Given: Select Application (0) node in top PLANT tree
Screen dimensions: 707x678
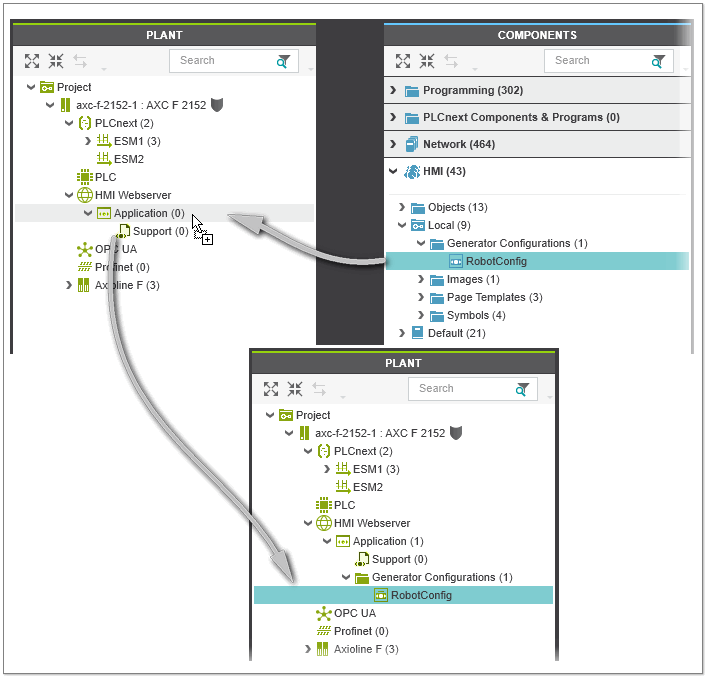Looking at the screenshot, I should (x=148, y=213).
